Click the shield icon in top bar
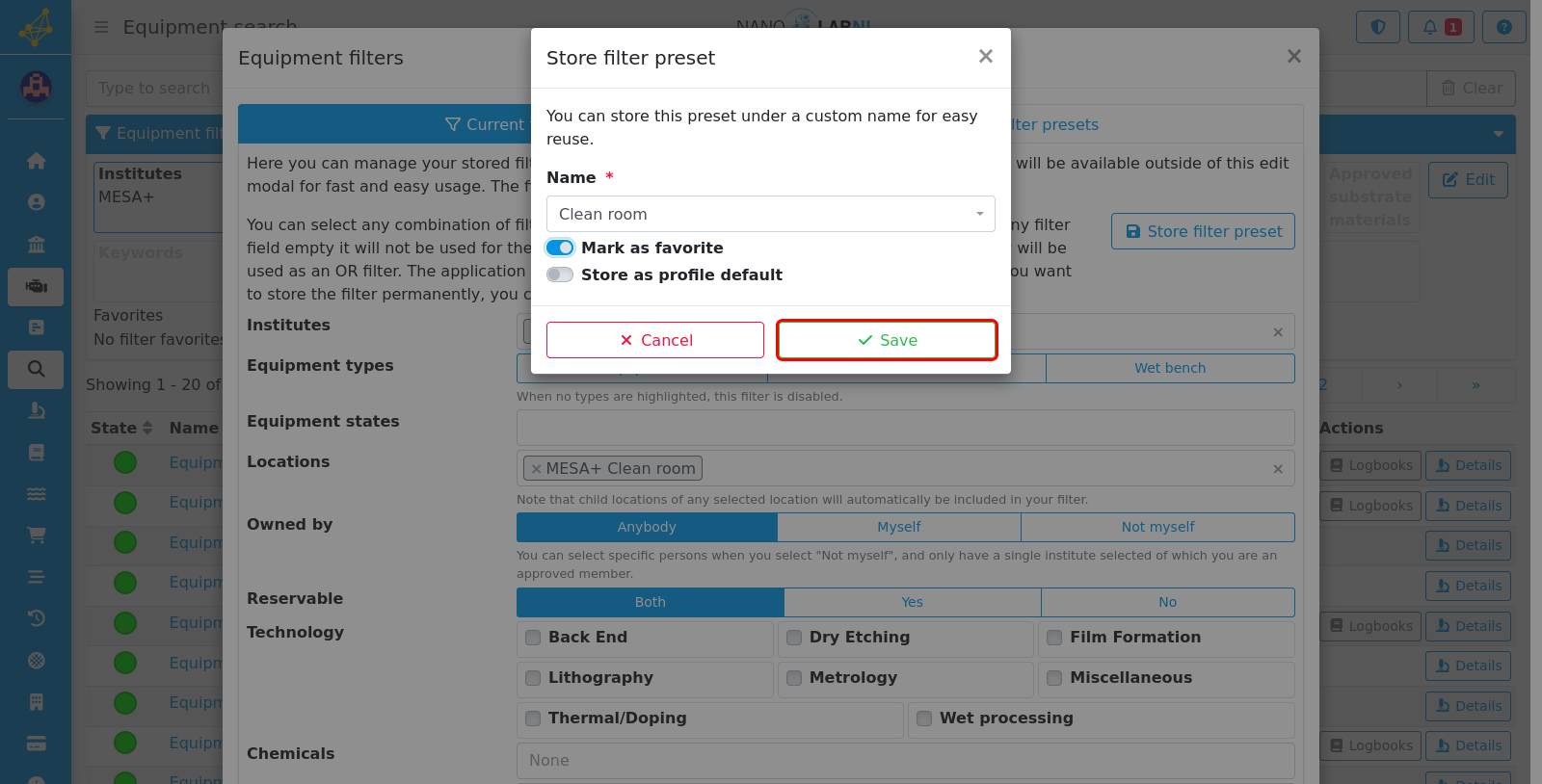 click(1378, 27)
